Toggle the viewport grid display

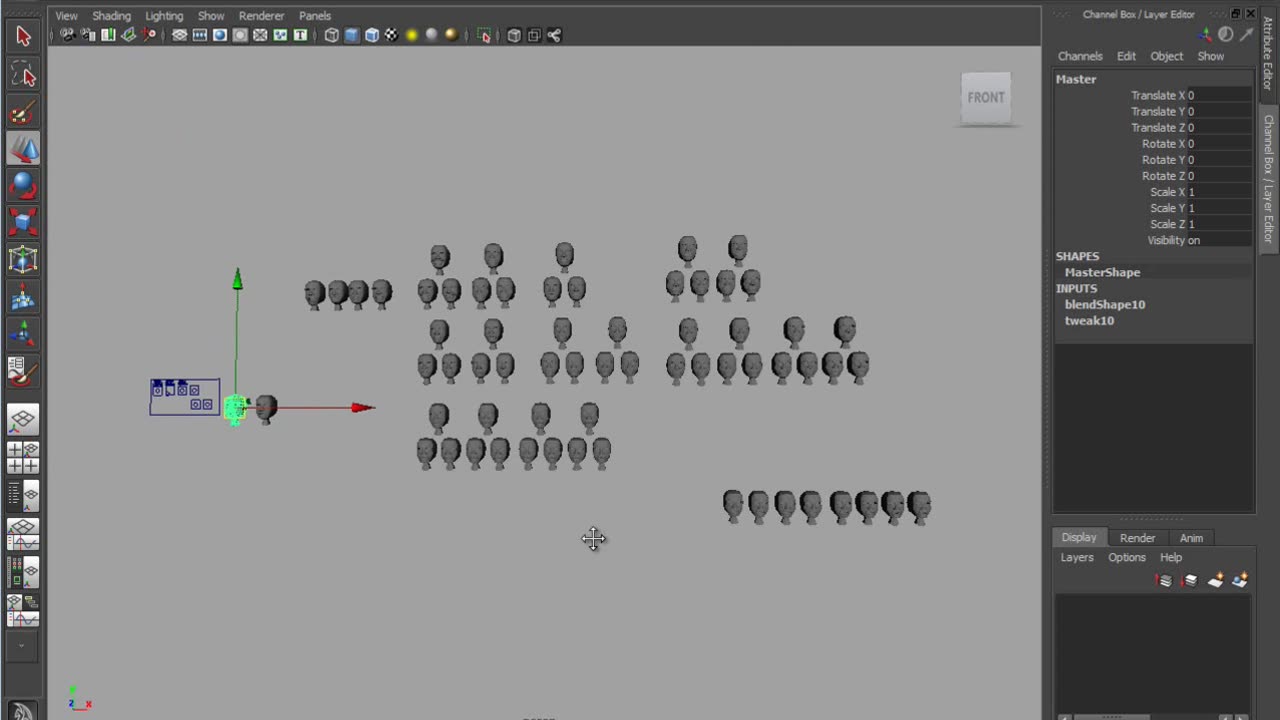coord(180,35)
